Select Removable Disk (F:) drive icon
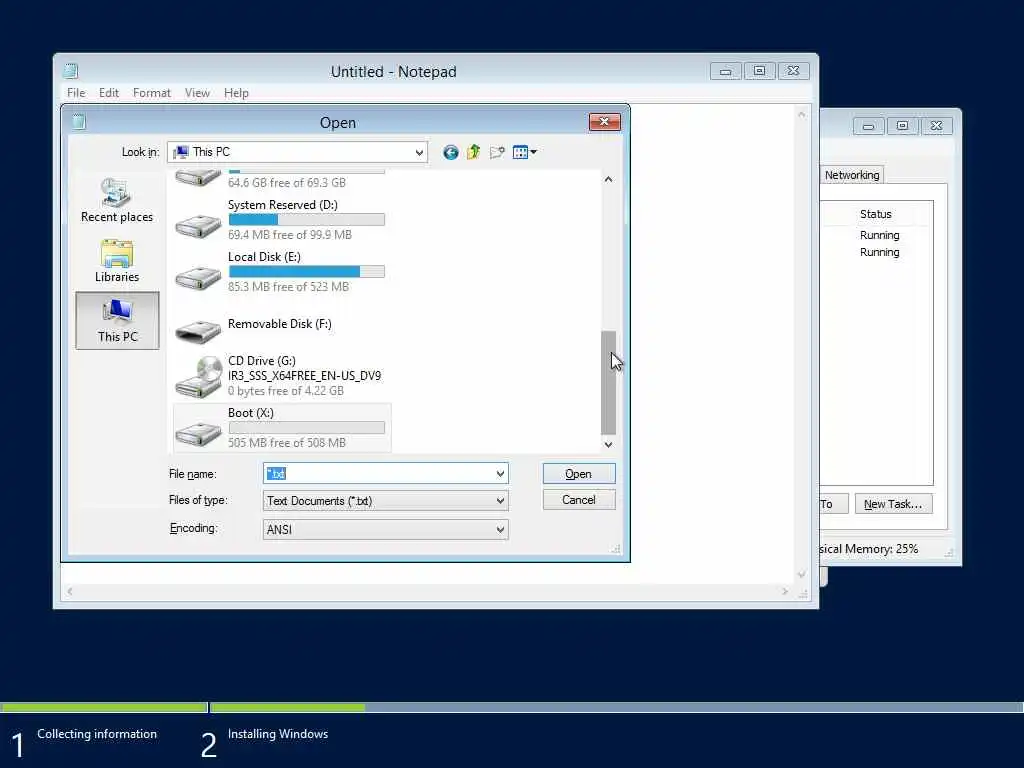 click(198, 330)
